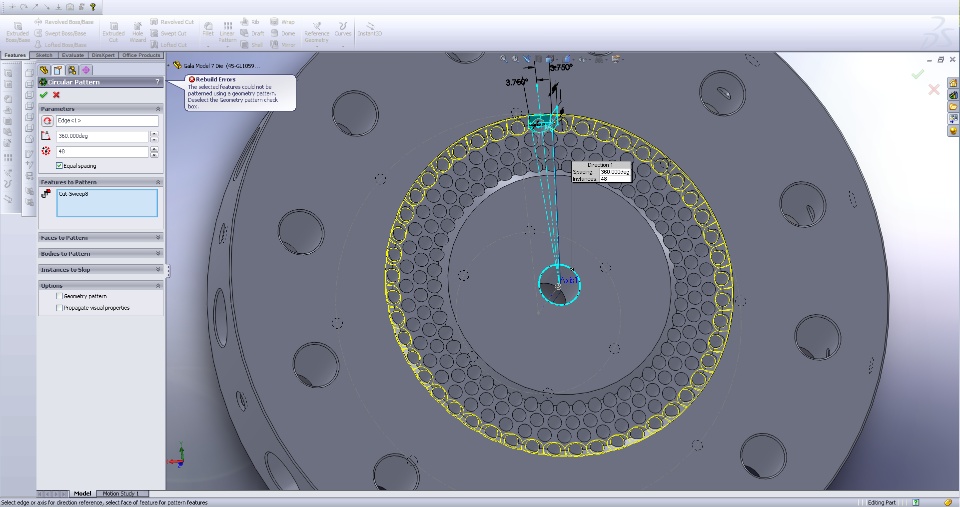The image size is (960, 507).
Task: Accept the Circular Pattern with green checkmark
Action: point(43,95)
